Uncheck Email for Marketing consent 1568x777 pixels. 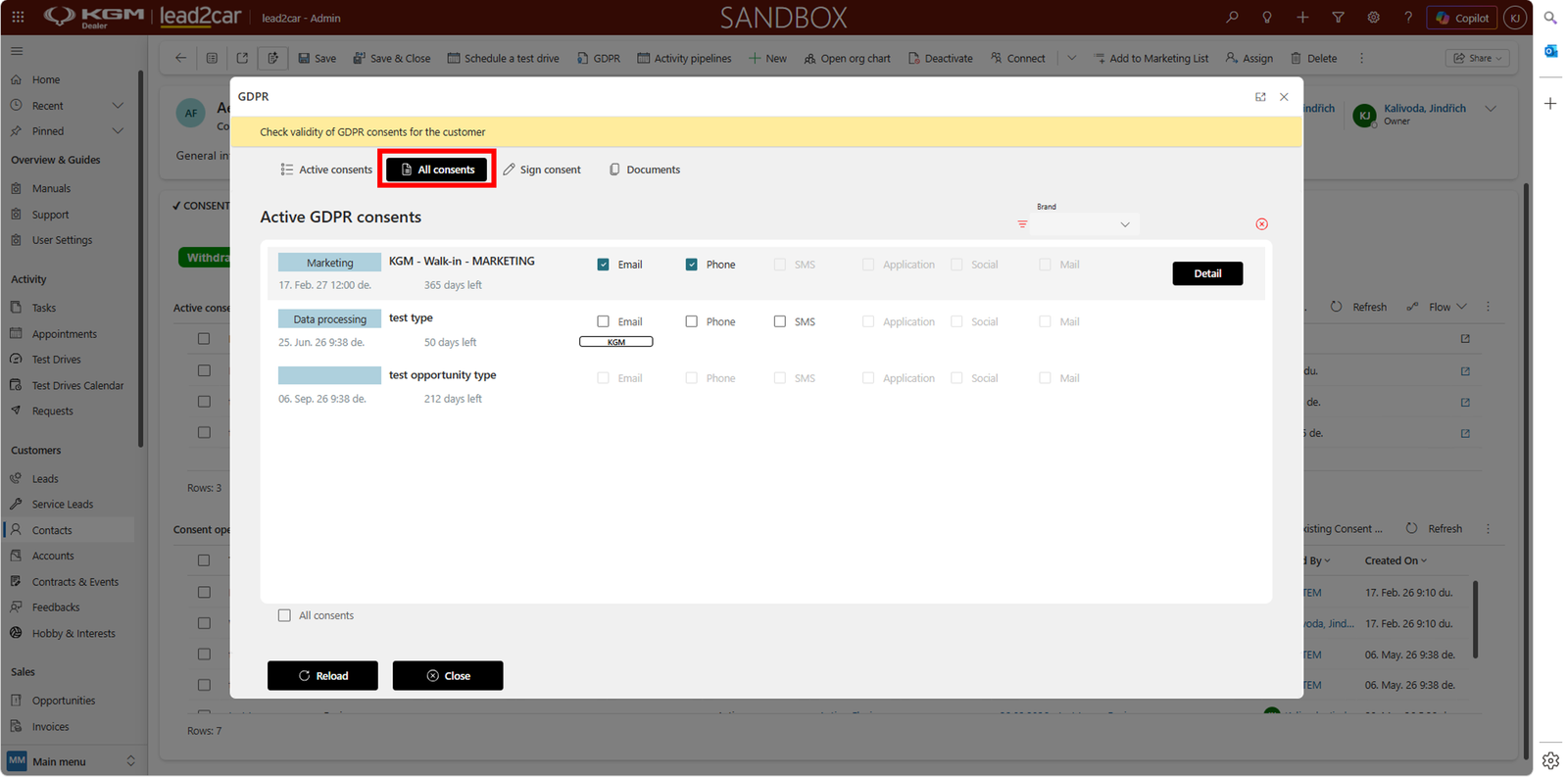[x=603, y=265]
